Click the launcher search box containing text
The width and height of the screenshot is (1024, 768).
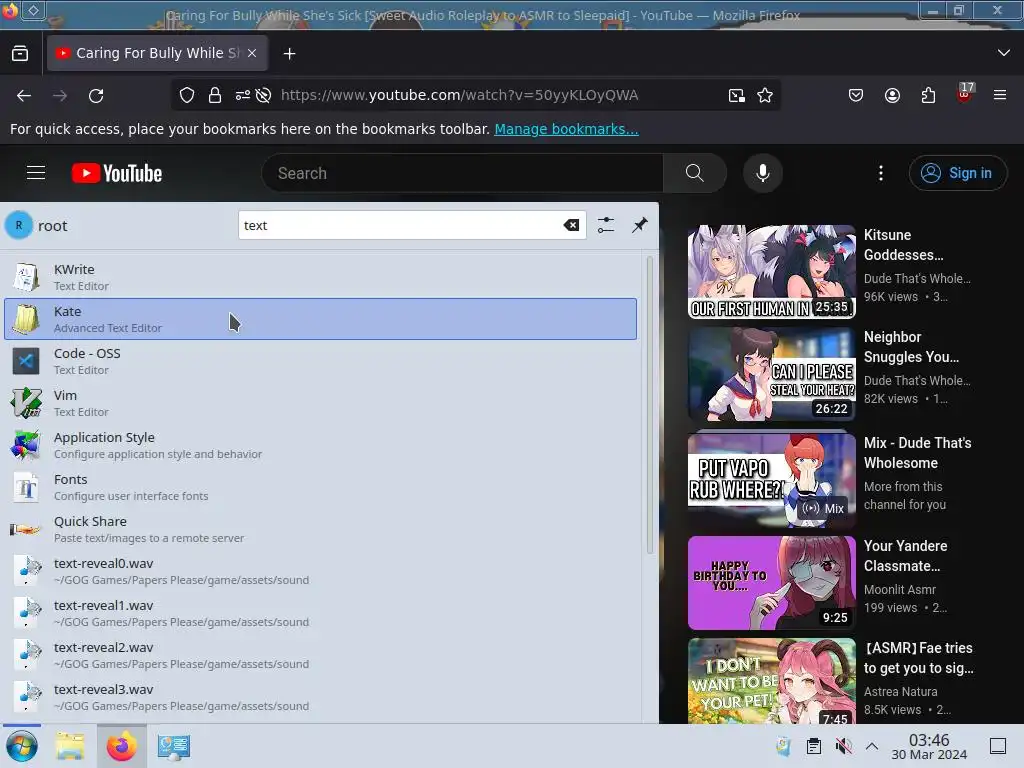click(412, 225)
